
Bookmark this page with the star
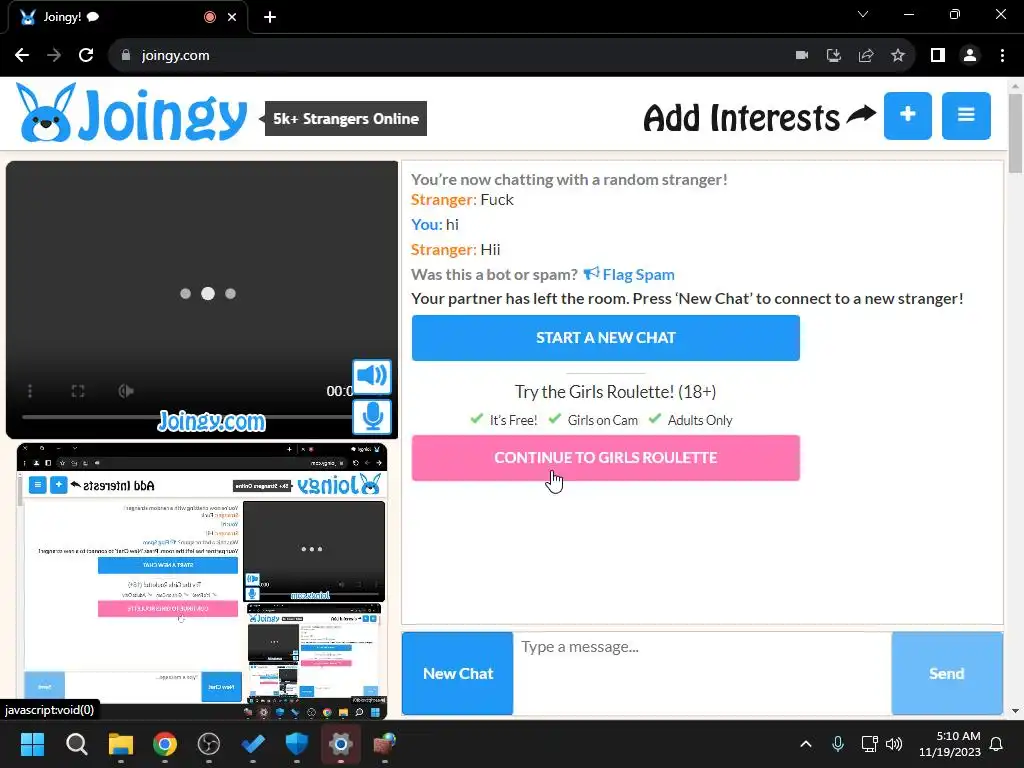point(898,56)
